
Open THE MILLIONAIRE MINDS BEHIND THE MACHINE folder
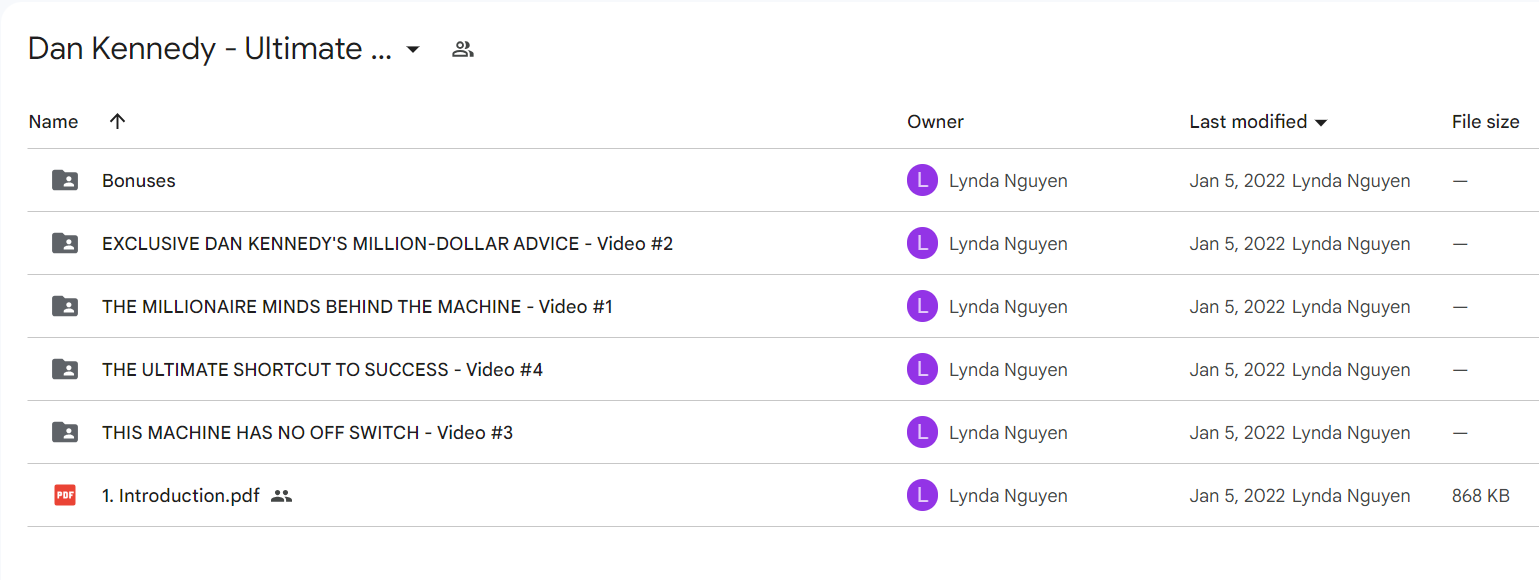357,306
